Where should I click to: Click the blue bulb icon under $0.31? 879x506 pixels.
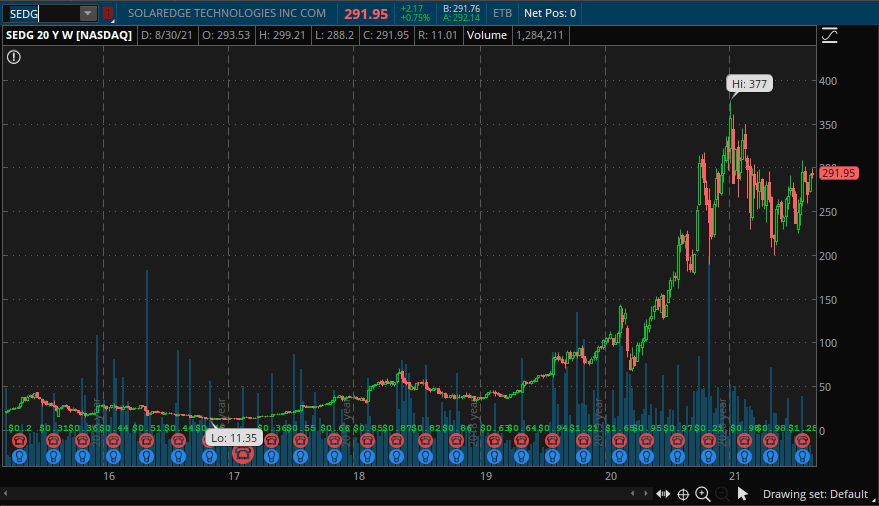tap(53, 457)
